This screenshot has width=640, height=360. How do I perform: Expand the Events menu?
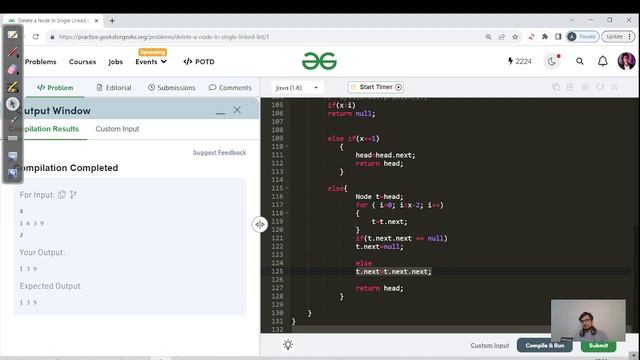coord(151,62)
